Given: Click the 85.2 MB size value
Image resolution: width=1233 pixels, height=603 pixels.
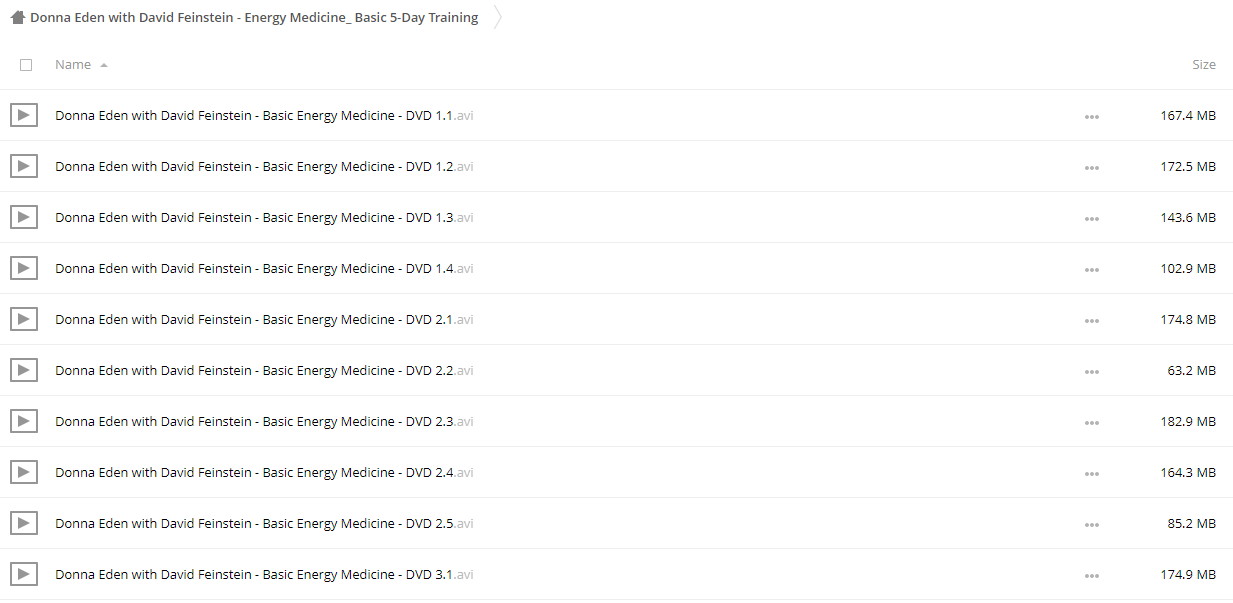Looking at the screenshot, I should click(1192, 523).
